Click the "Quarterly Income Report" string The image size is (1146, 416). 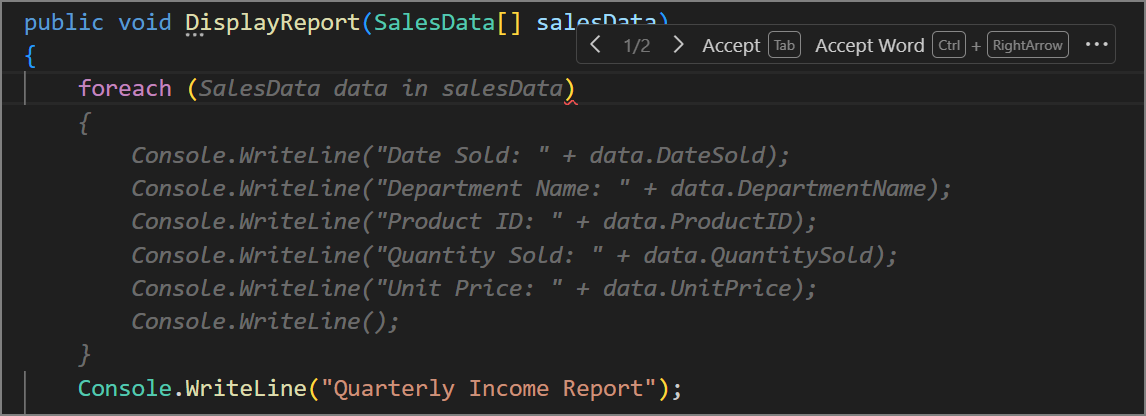point(488,388)
